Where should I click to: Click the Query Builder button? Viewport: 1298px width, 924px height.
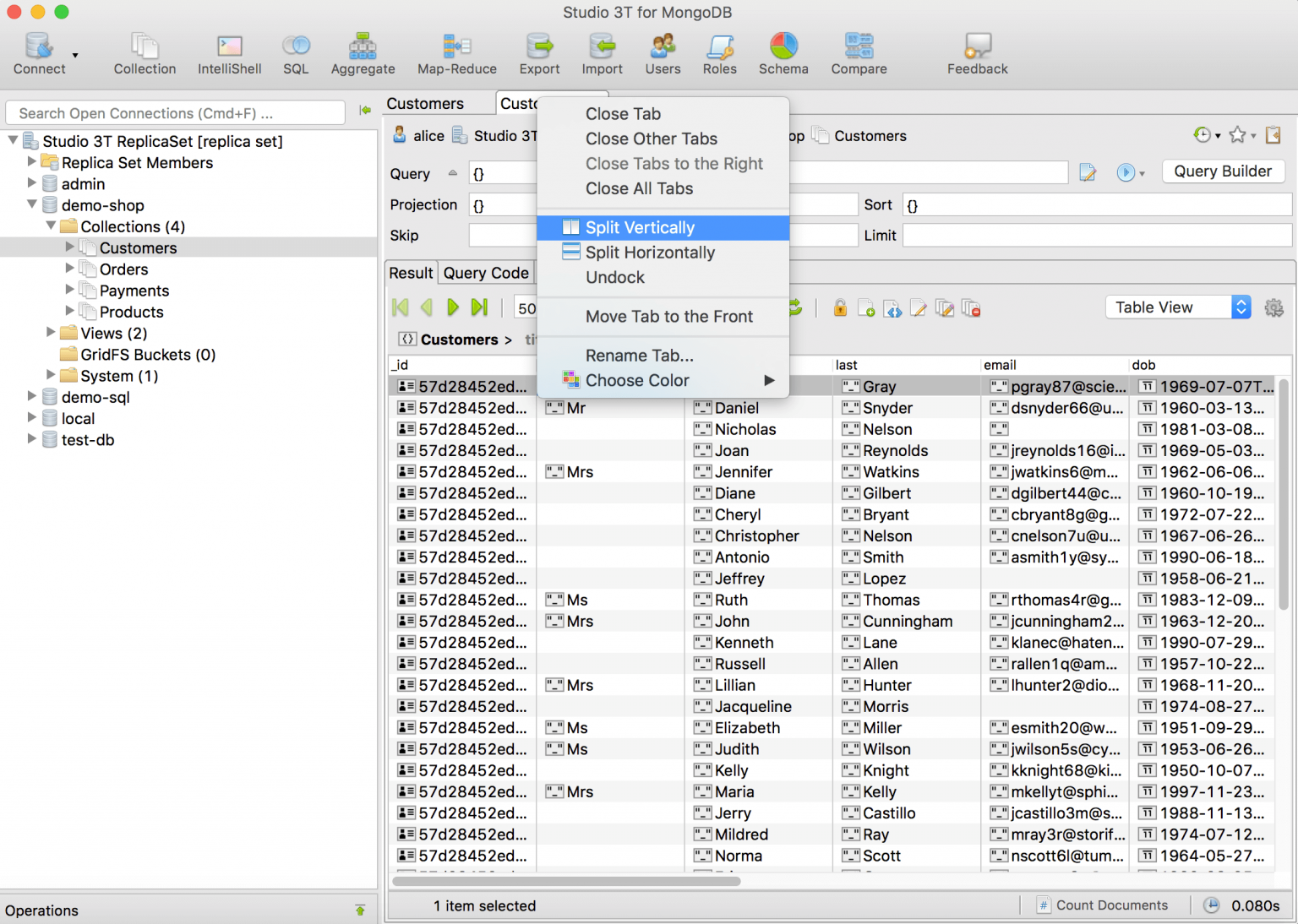1223,171
